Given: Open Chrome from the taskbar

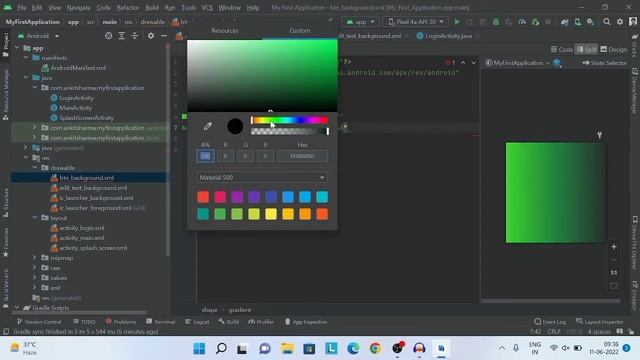Looking at the screenshot, I should 375,348.
